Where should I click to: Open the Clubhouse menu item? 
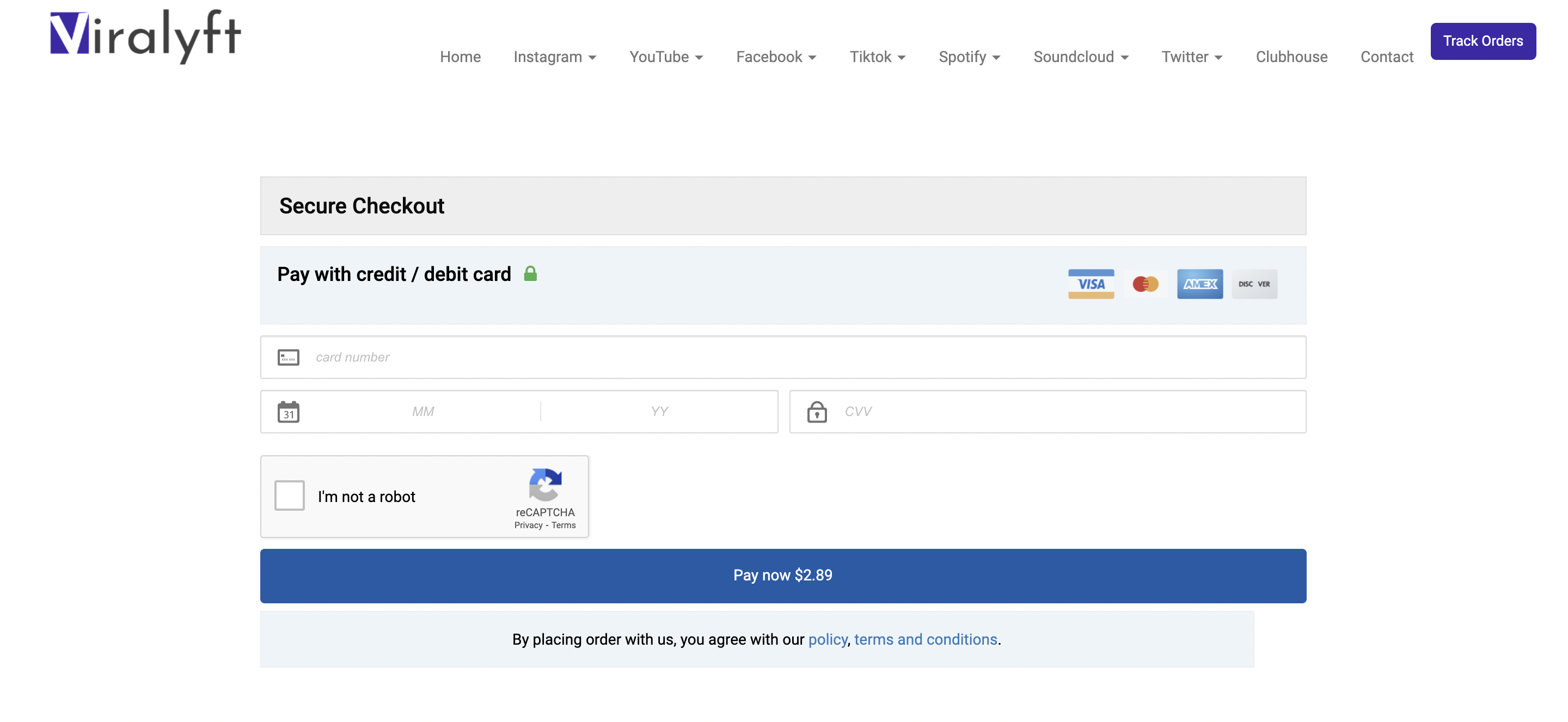point(1291,57)
